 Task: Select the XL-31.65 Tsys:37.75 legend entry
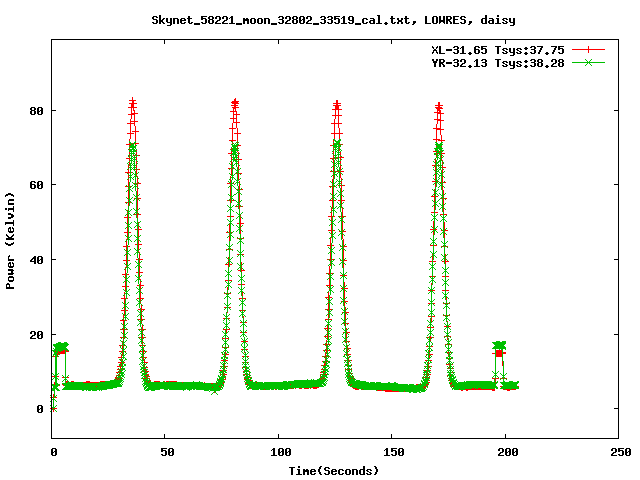coord(498,50)
